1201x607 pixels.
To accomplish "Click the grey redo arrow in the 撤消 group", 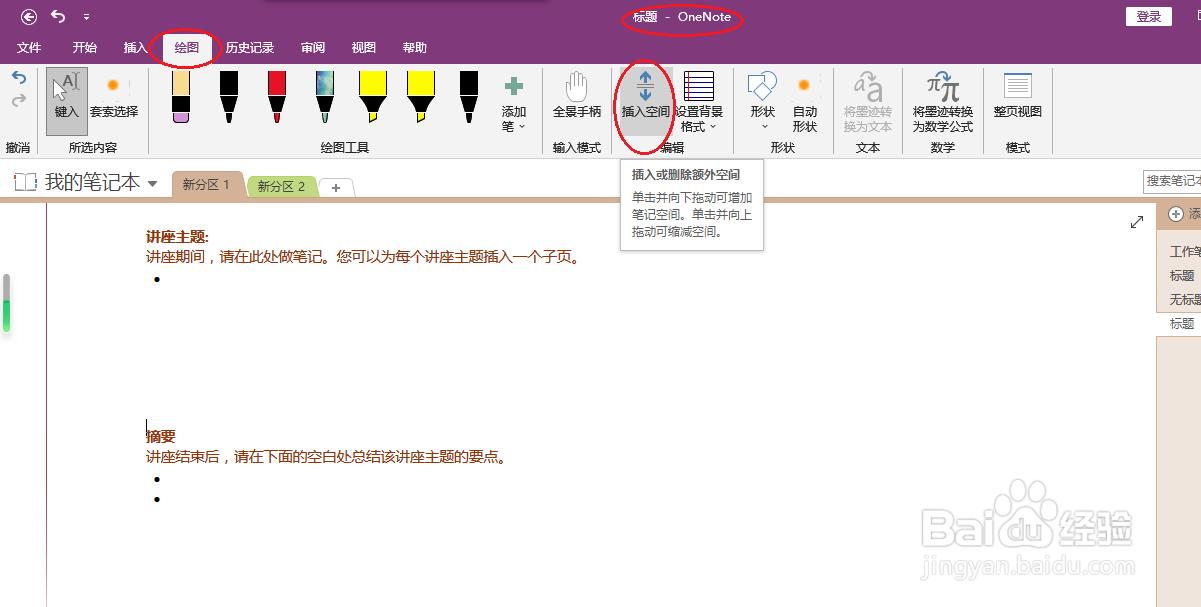I will pos(18,100).
